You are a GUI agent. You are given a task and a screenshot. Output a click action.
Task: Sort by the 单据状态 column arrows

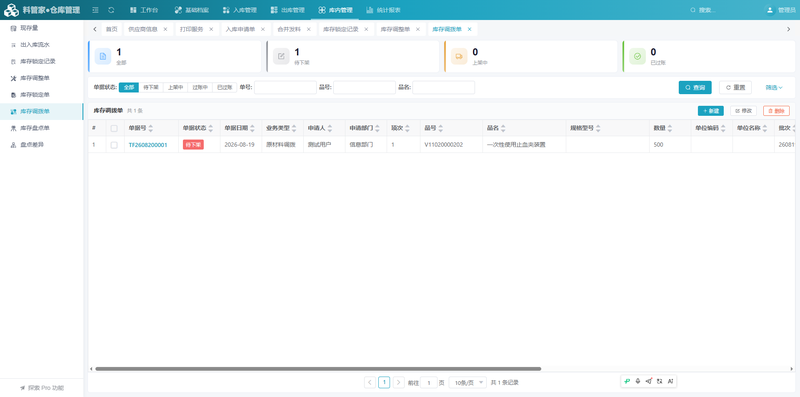click(210, 128)
